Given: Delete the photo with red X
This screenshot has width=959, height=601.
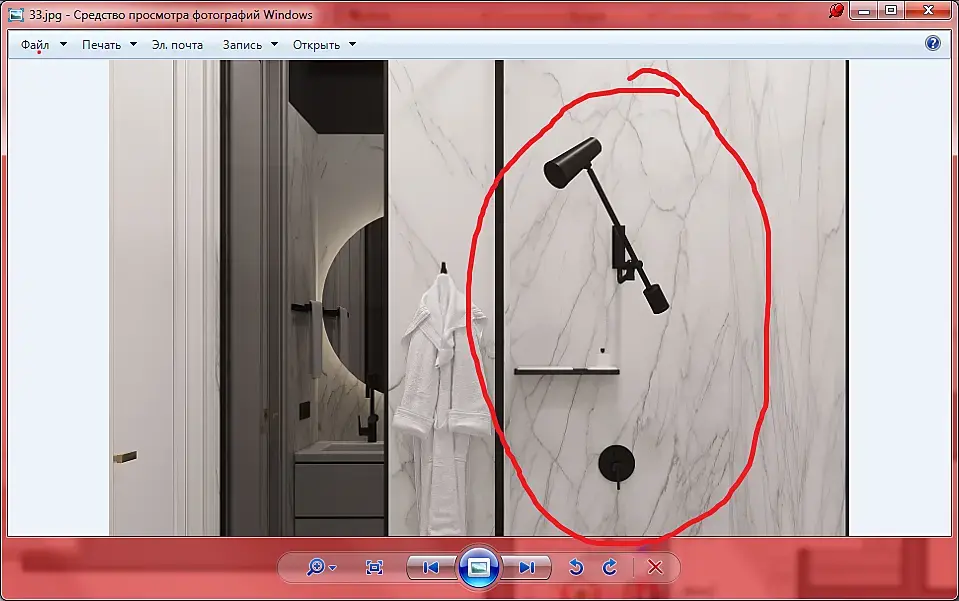Looking at the screenshot, I should (655, 567).
